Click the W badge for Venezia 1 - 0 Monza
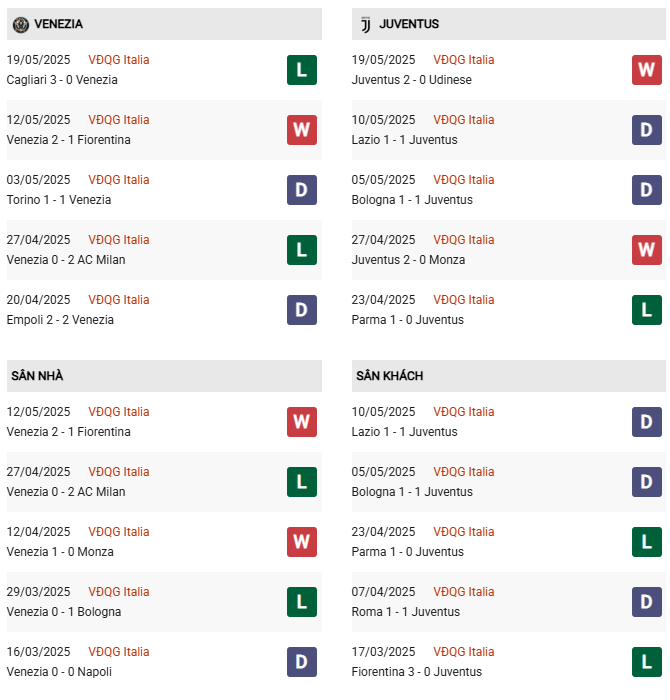 (x=302, y=542)
